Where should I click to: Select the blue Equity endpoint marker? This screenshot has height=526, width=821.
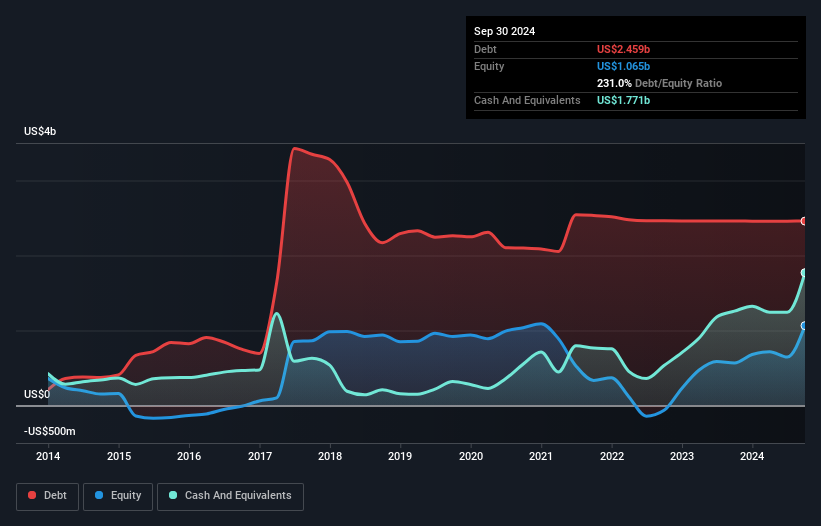pyautogui.click(x=804, y=326)
